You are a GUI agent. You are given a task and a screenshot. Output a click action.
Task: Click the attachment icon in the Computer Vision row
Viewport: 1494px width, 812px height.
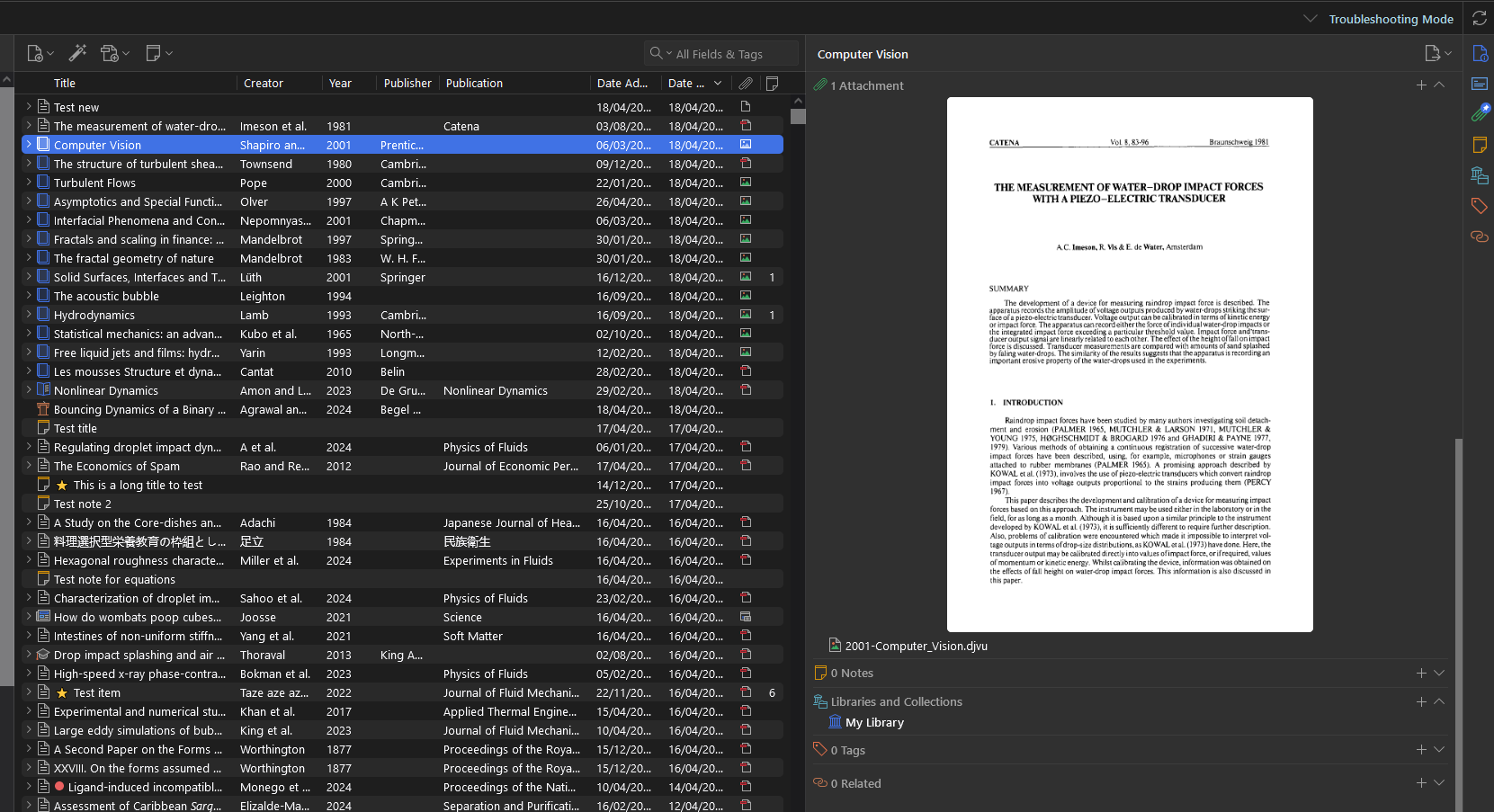[746, 145]
